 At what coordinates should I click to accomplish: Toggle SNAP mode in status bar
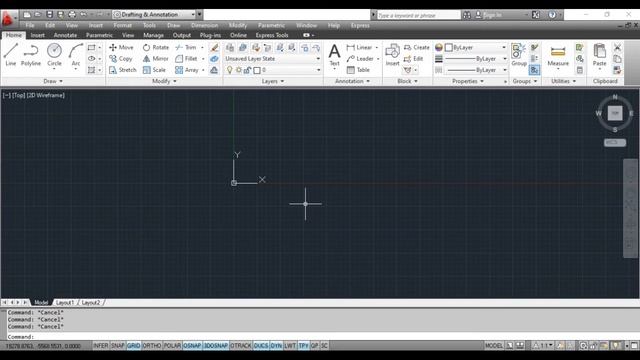pos(118,346)
